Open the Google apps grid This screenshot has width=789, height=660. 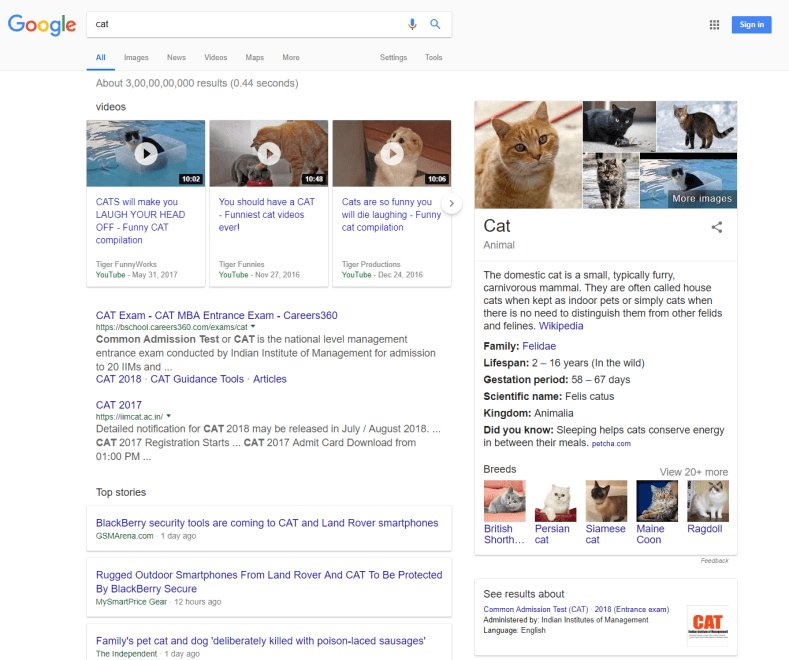(714, 25)
